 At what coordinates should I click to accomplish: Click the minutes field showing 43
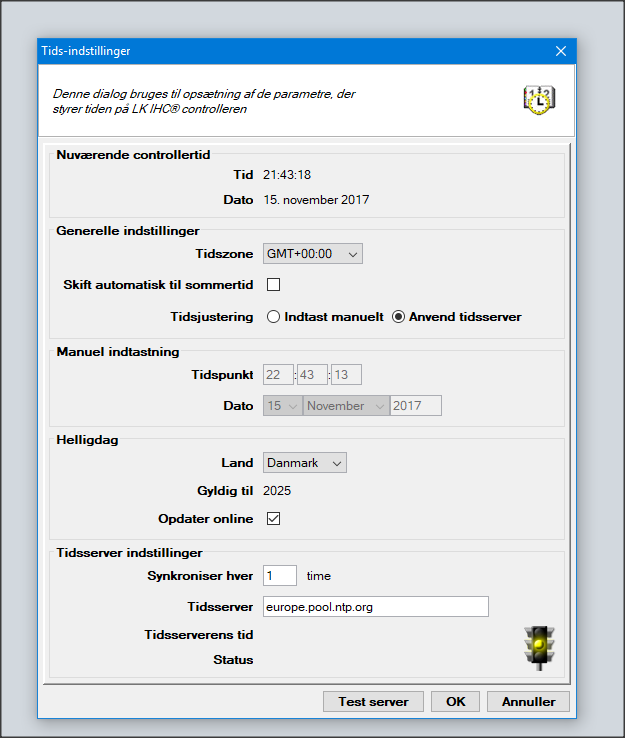(312, 374)
